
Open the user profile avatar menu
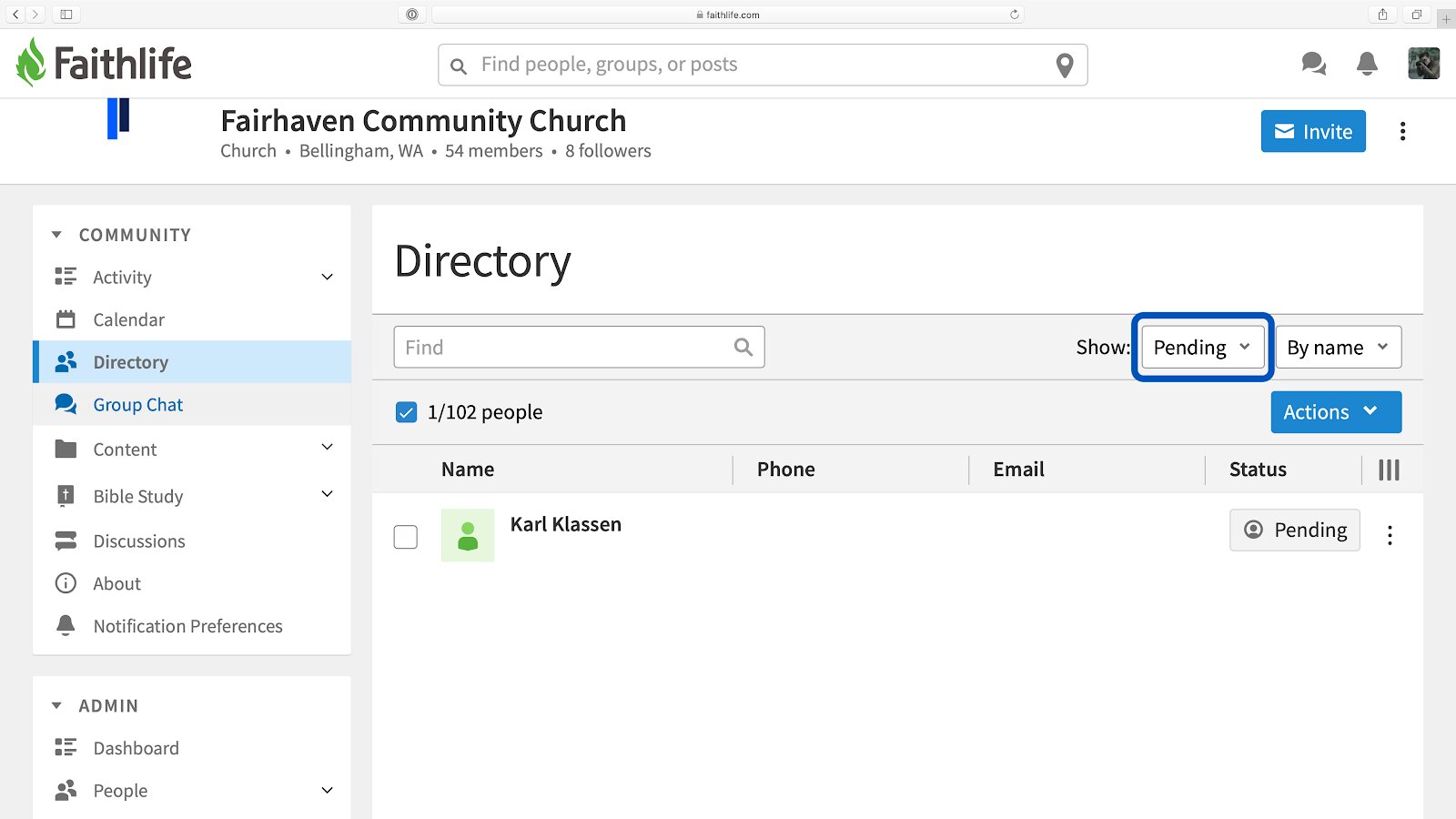[1423, 64]
